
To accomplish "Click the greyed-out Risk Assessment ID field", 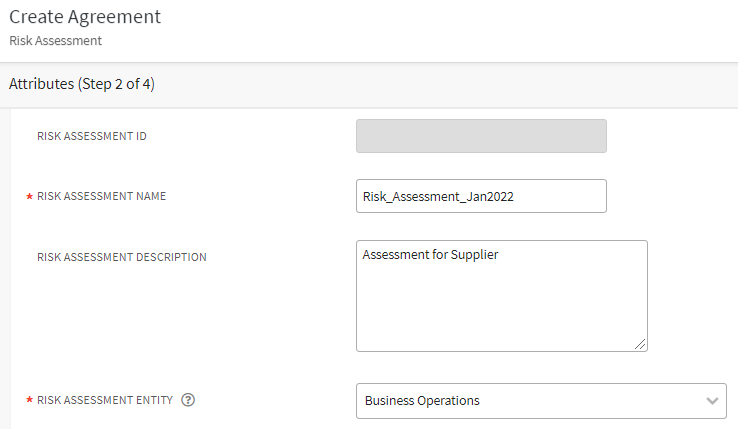I will pyautogui.click(x=481, y=136).
